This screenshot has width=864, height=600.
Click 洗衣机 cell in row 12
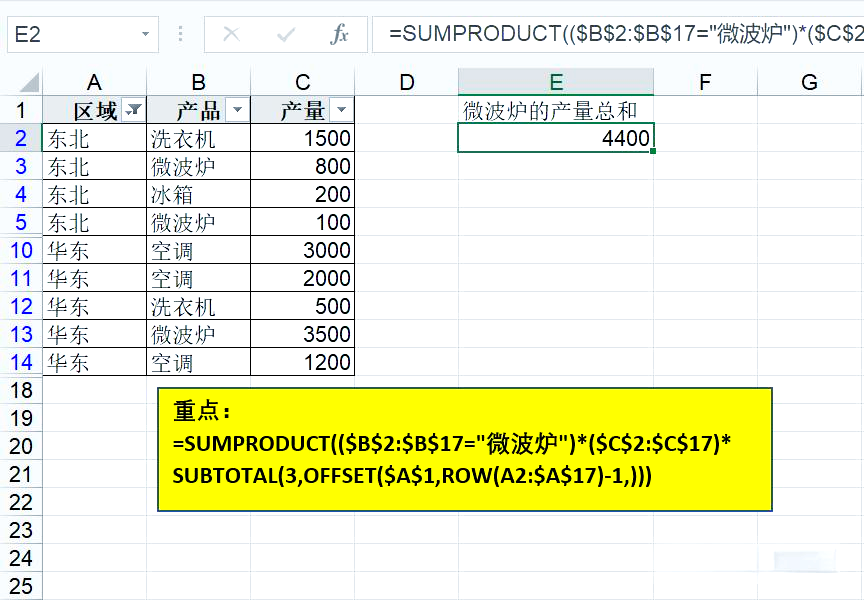pos(198,306)
